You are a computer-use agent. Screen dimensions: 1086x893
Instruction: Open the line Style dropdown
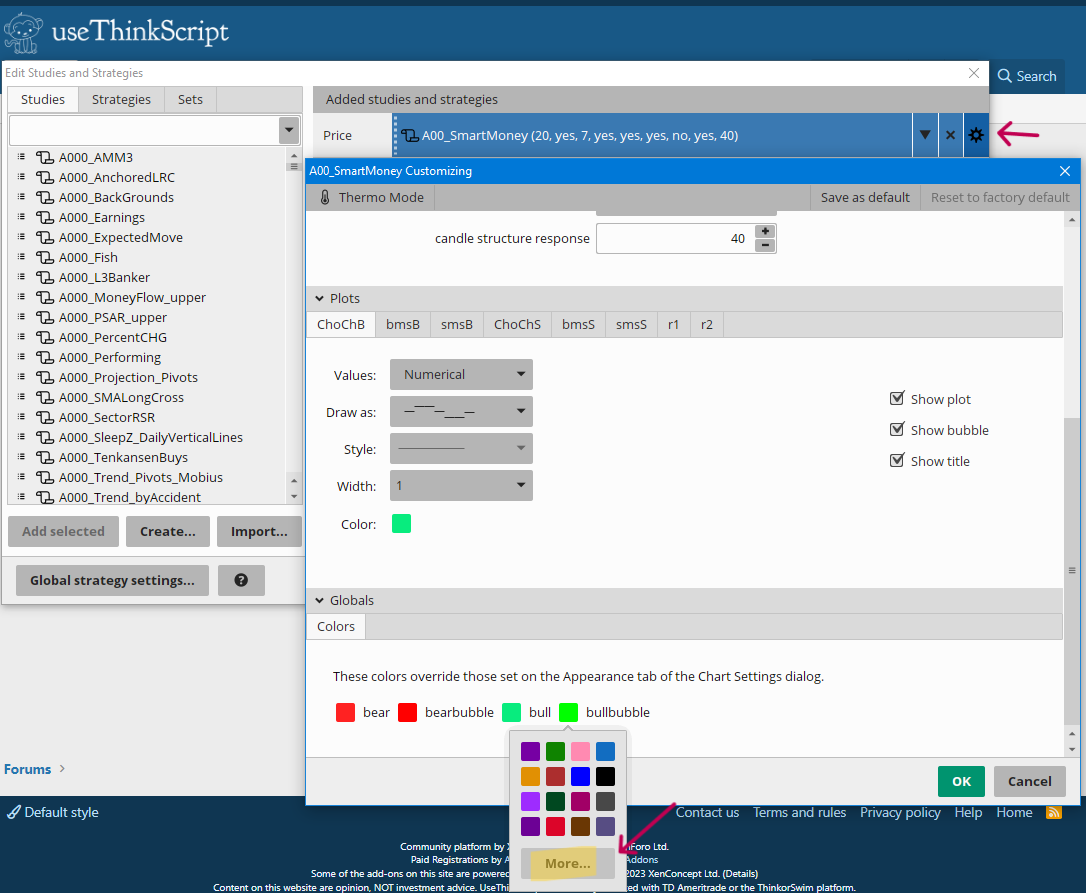coord(461,448)
